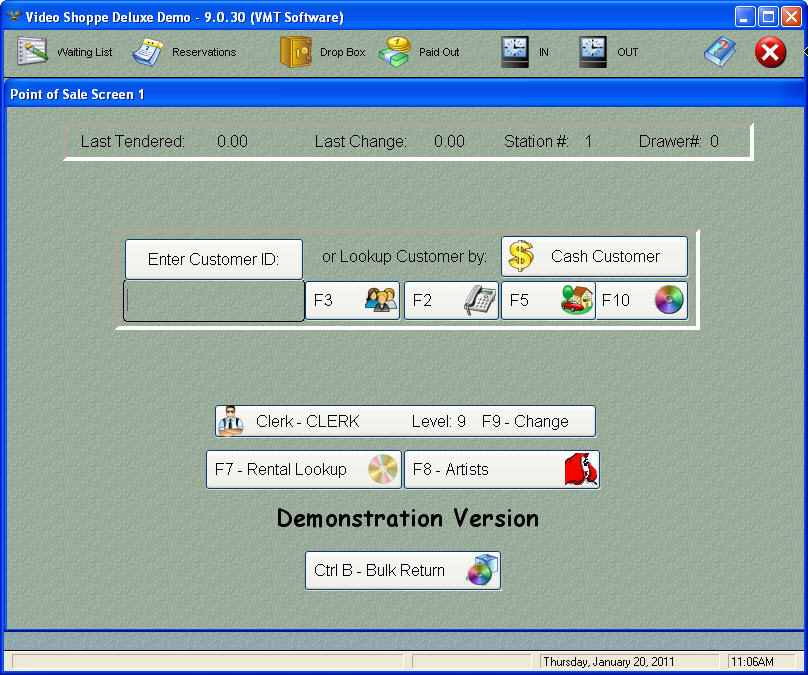Viewport: 808px width, 675px height.
Task: Open F7 - Rental Lookup
Action: [x=303, y=469]
